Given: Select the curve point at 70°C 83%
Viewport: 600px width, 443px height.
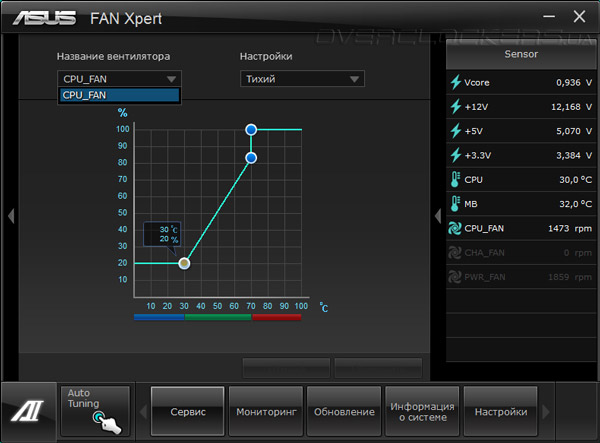Looking at the screenshot, I should tap(251, 158).
